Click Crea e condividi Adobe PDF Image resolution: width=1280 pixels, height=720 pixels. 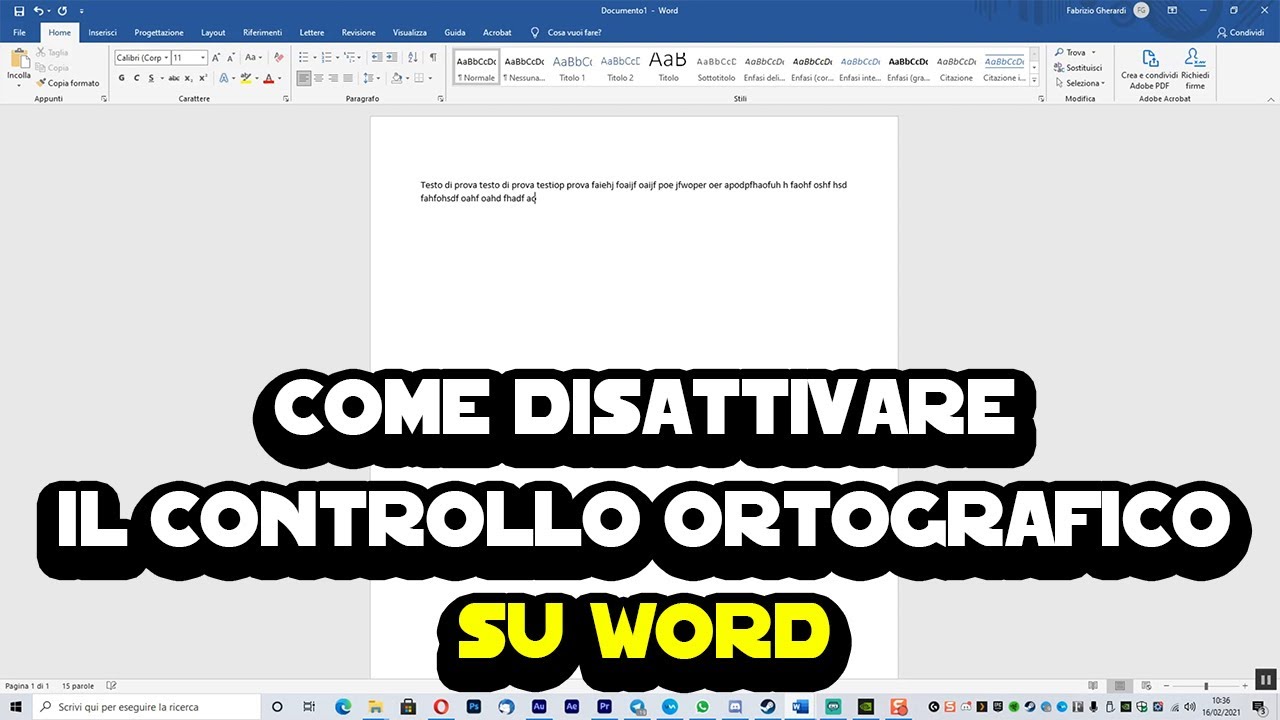coord(1149,68)
